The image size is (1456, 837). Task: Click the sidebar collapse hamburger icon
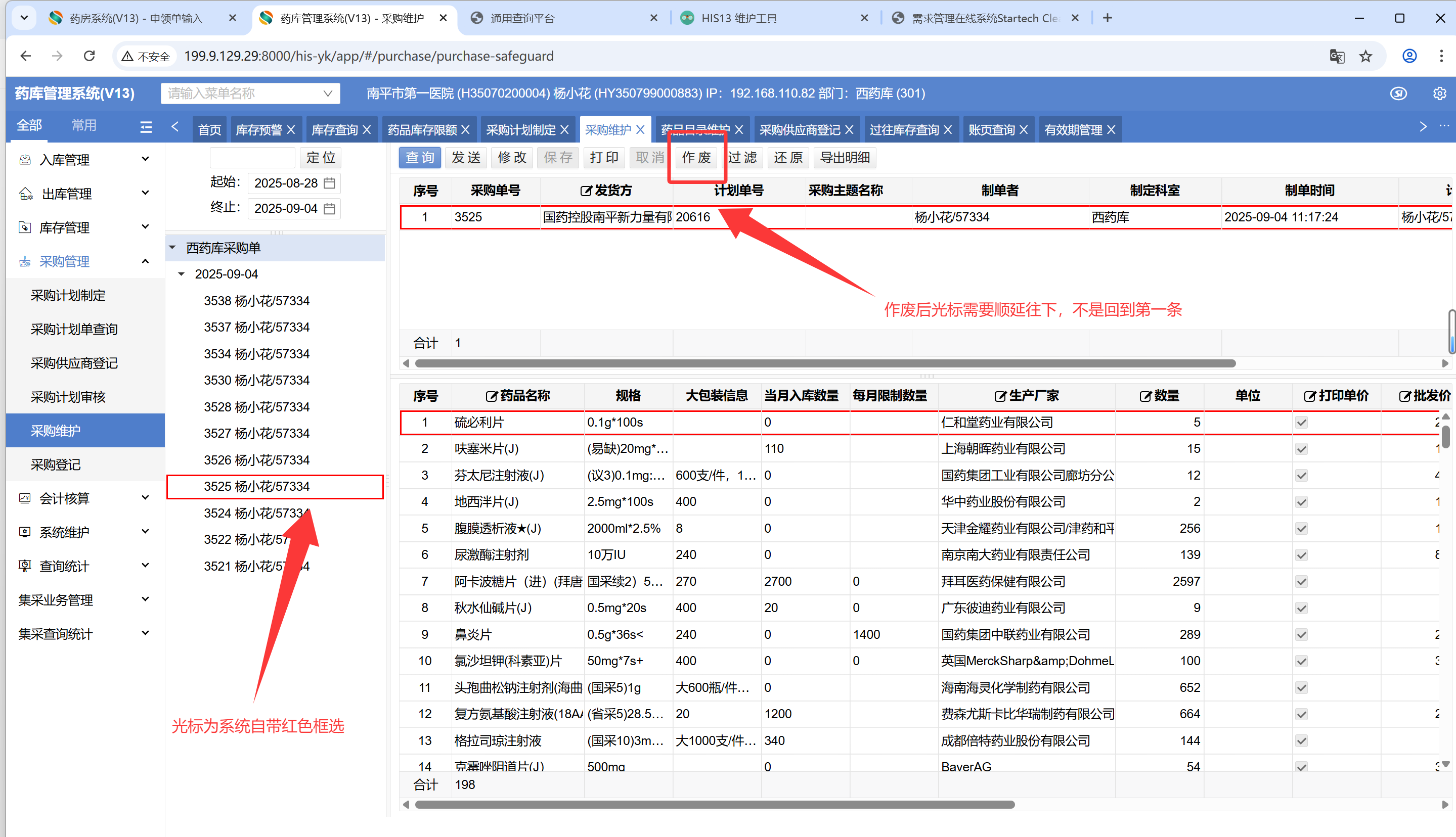coord(146,127)
